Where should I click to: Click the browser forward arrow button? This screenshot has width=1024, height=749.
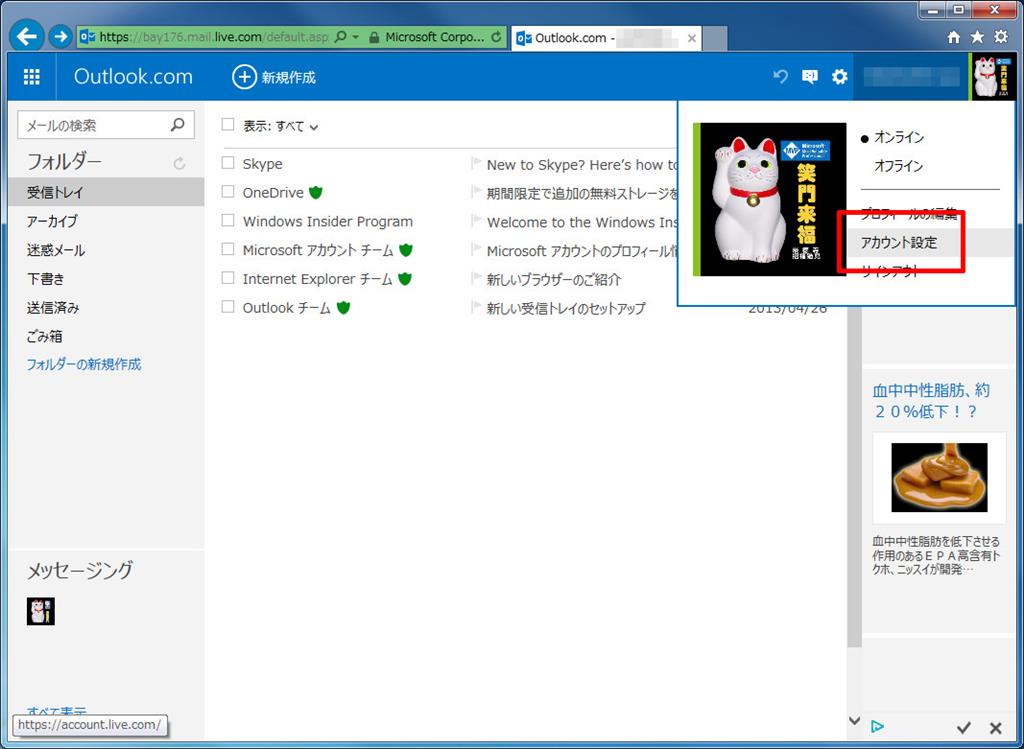tap(61, 37)
